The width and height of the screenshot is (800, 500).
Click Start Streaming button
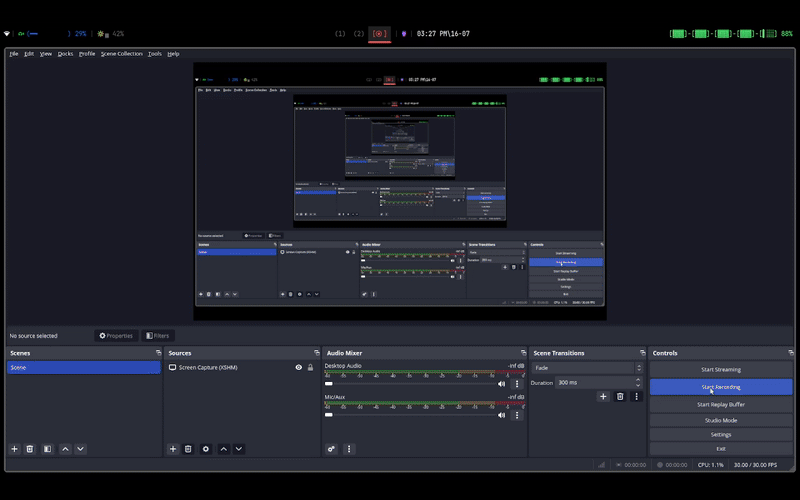pos(721,369)
